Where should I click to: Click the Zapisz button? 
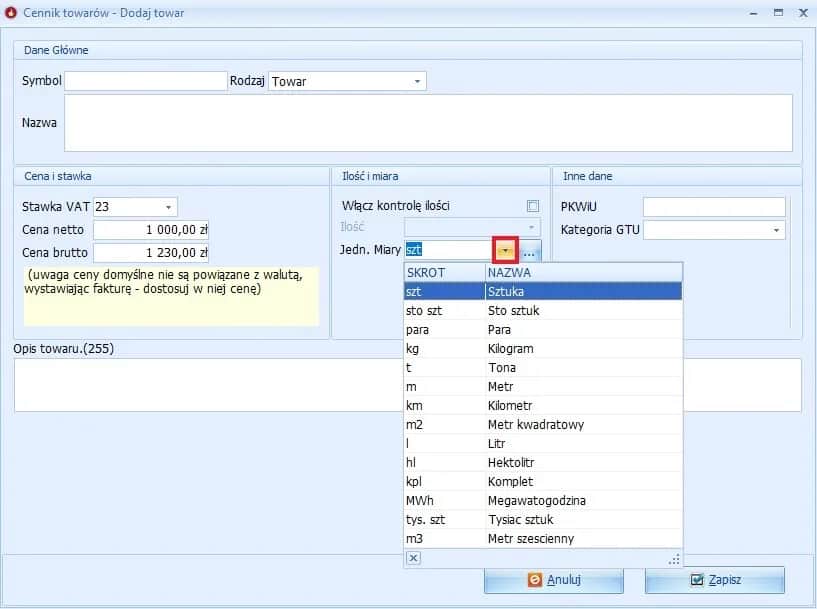[714, 580]
